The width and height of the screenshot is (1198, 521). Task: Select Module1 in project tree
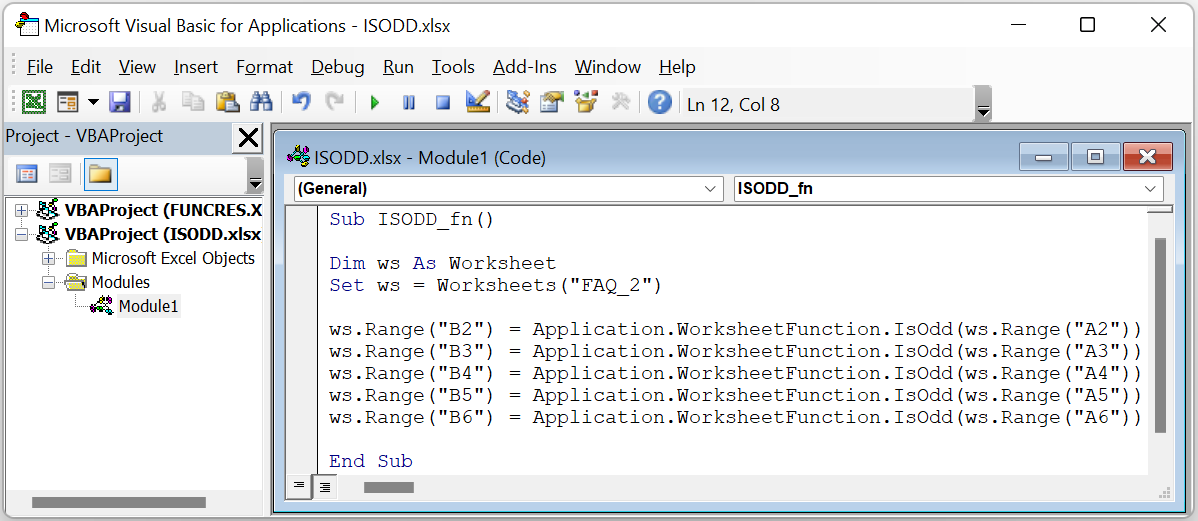pyautogui.click(x=149, y=306)
